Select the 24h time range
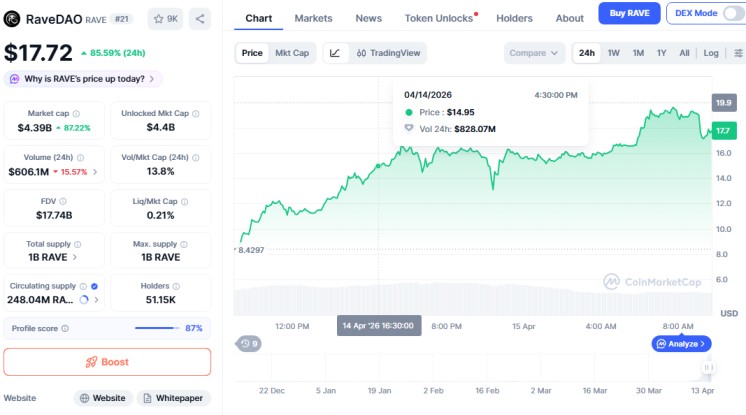The height and width of the screenshot is (415, 746). (587, 53)
